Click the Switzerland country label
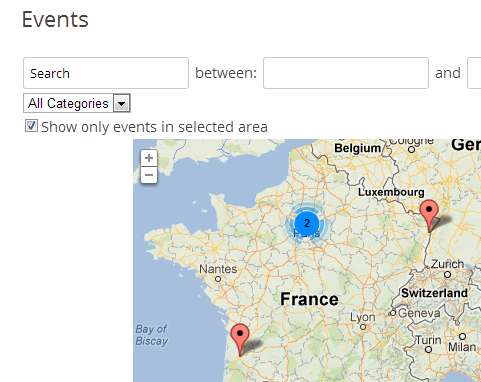The image size is (481, 382). pyautogui.click(x=434, y=293)
